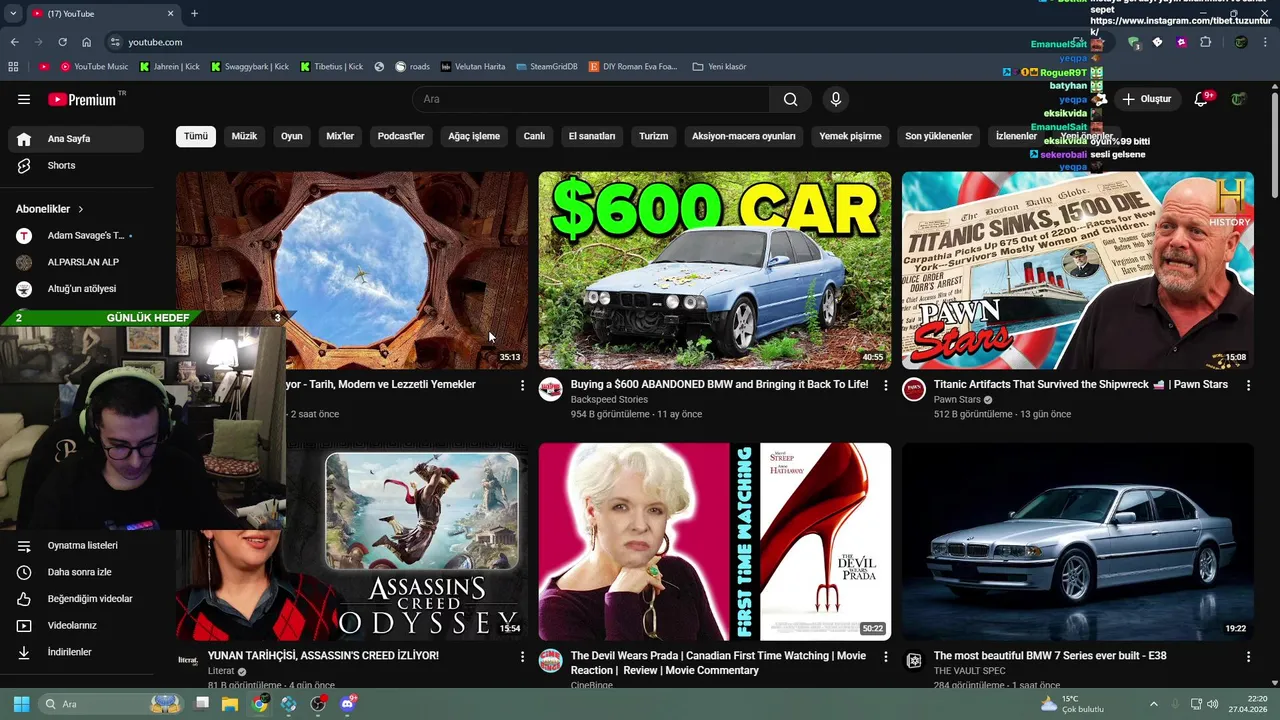Open the tab search dropdown arrow
Viewport: 1280px width, 720px height.
point(13,13)
